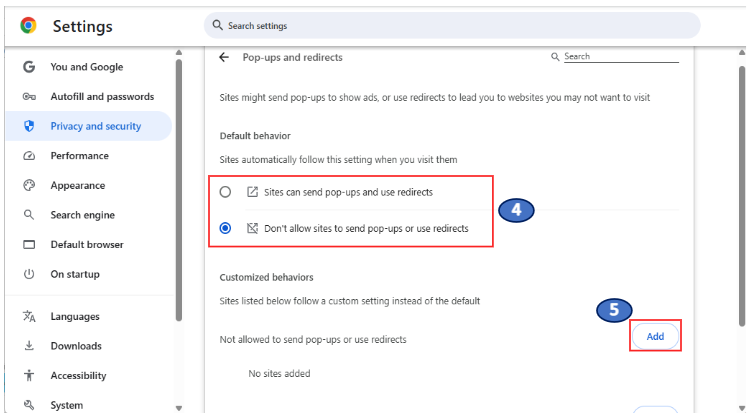The height and width of the screenshot is (413, 750).
Task: Click the Chrome logo icon
Action: 28,26
